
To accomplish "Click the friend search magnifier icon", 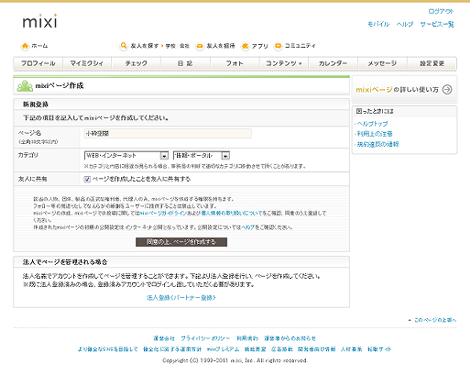I will click(x=124, y=46).
